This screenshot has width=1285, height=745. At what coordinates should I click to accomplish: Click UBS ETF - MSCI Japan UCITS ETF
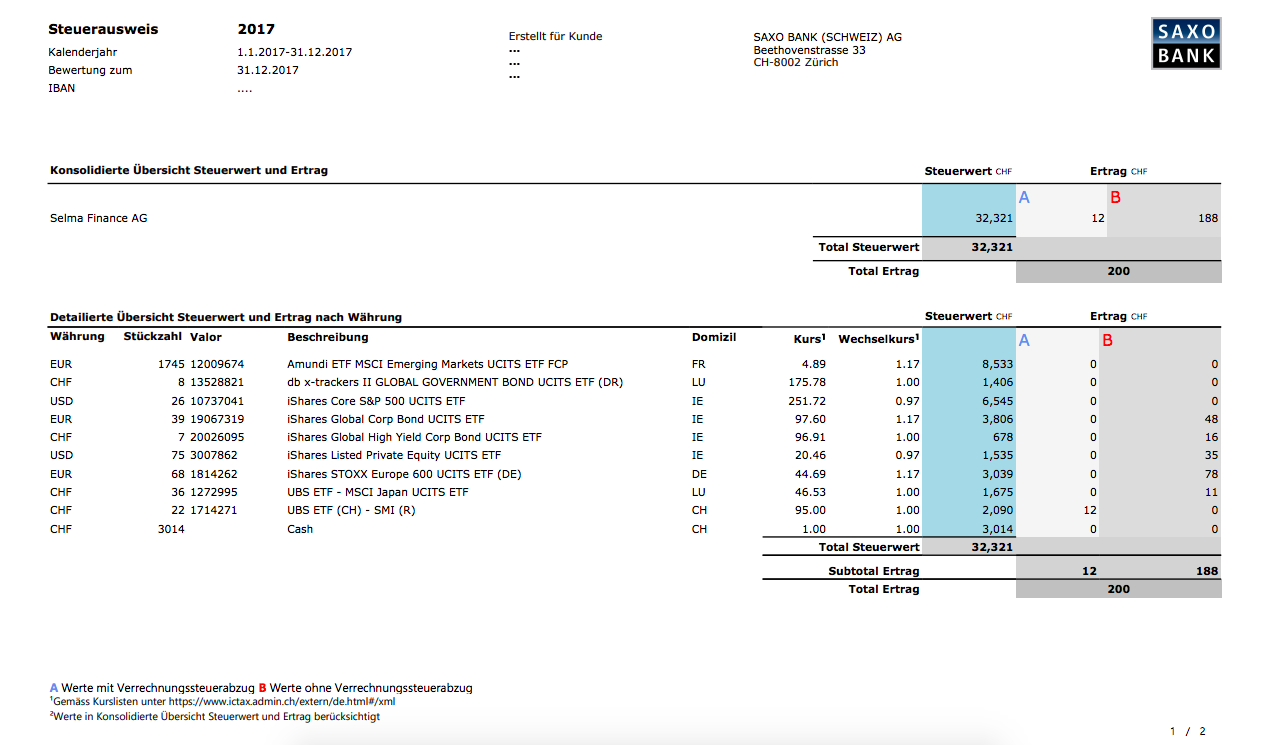(378, 492)
